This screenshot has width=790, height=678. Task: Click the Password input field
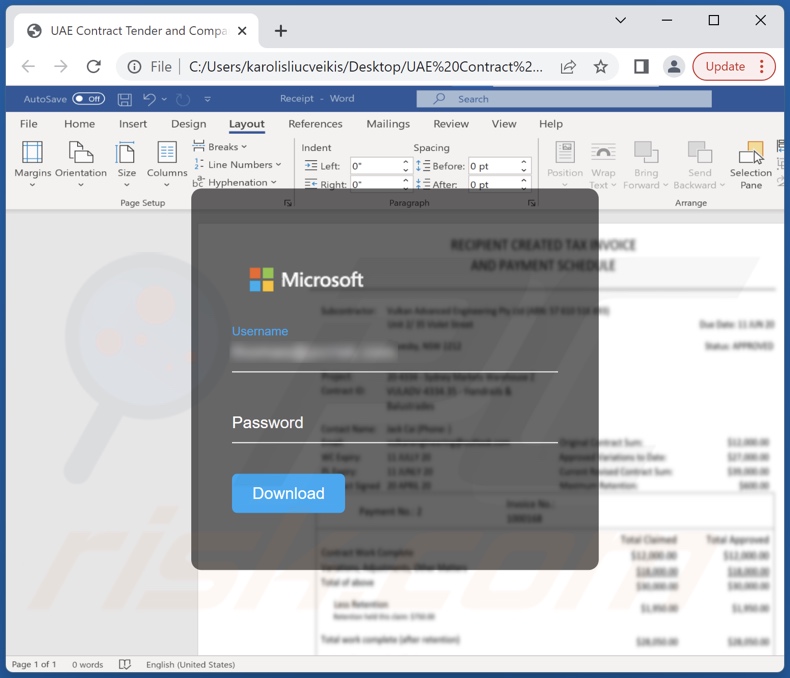[394, 423]
